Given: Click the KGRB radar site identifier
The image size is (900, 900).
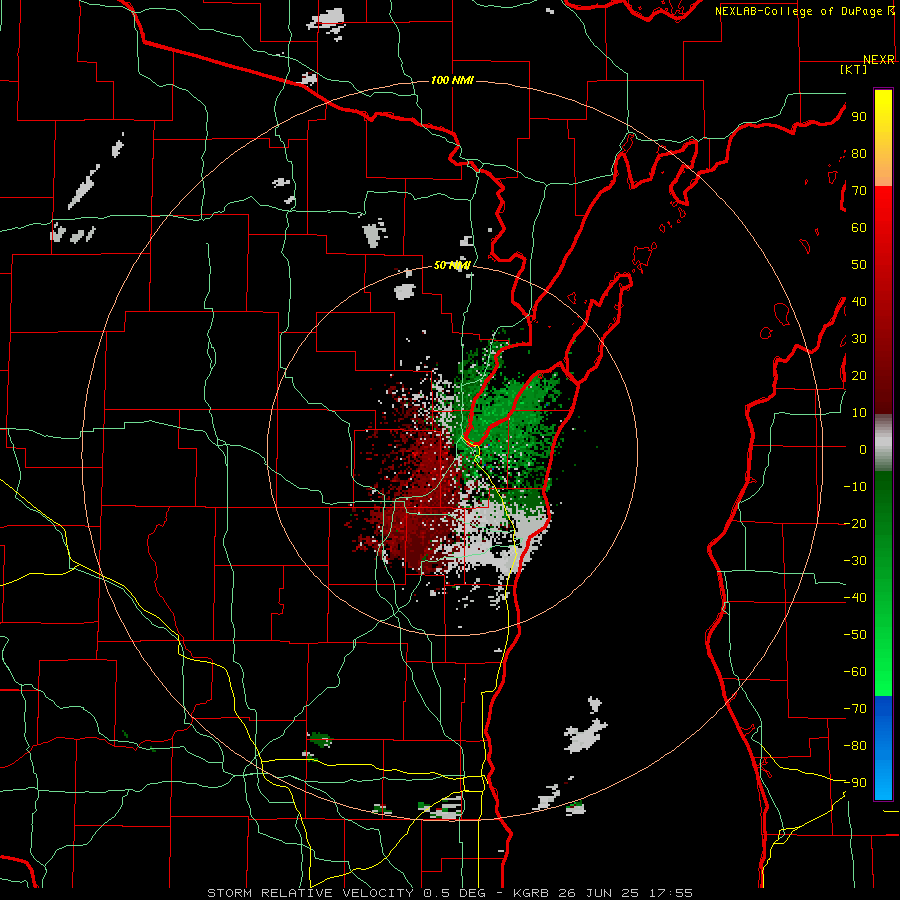Looking at the screenshot, I should pos(531,893).
